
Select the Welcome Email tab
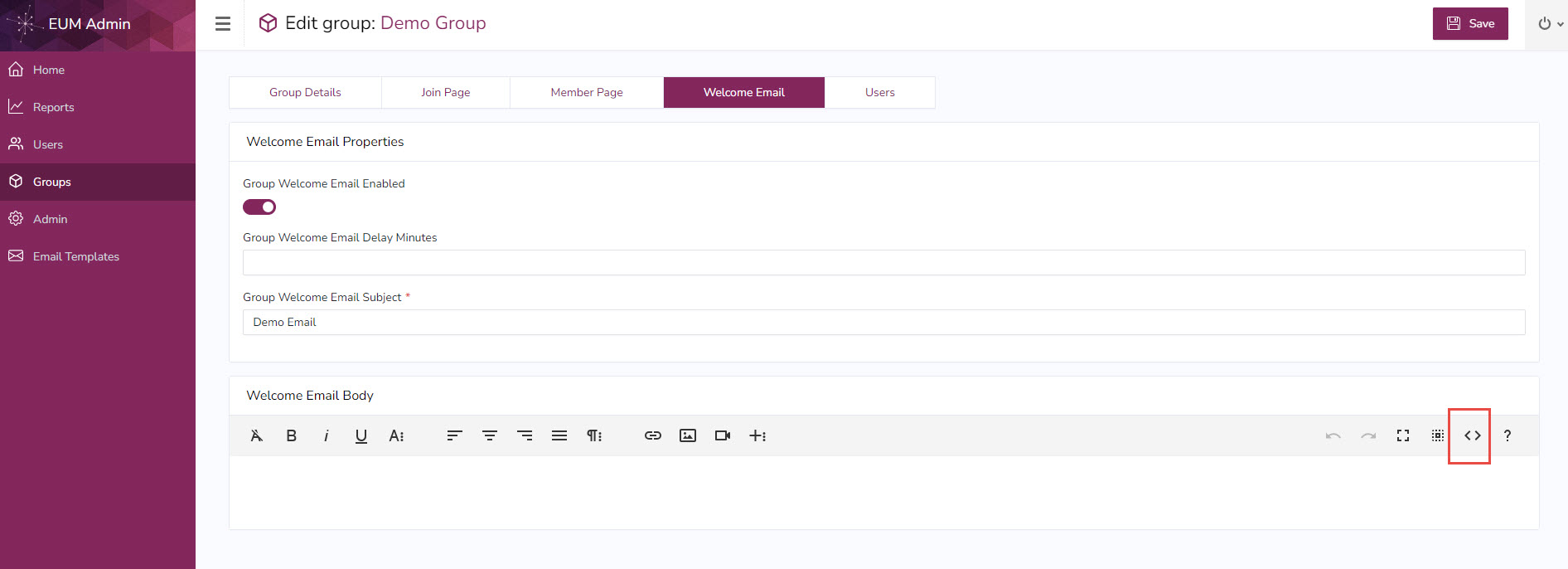pos(744,92)
